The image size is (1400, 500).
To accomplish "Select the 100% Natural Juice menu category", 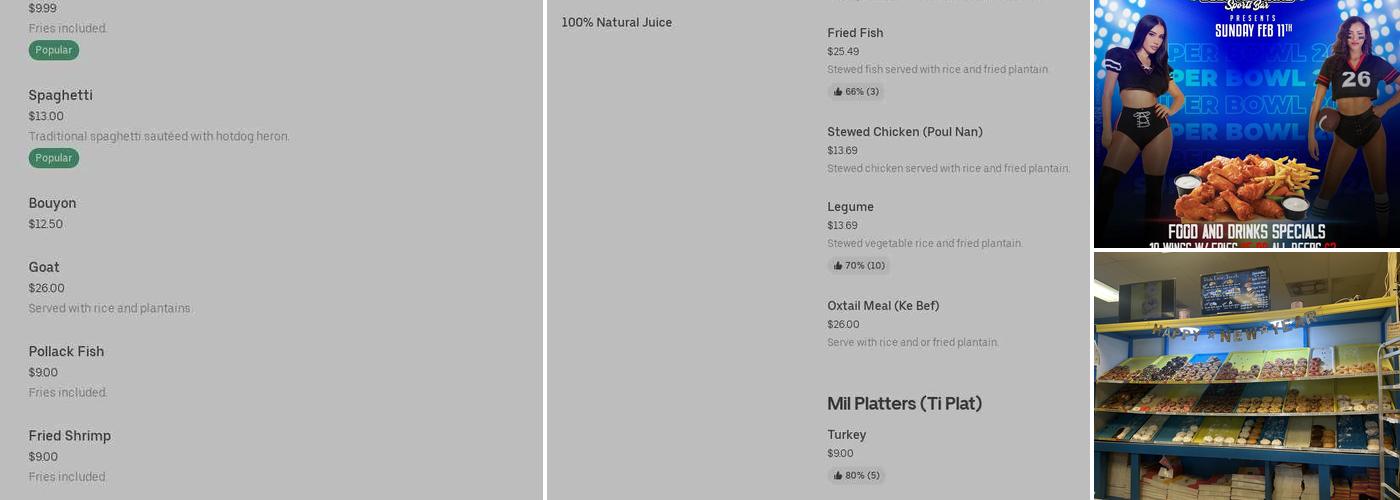I will (x=617, y=23).
